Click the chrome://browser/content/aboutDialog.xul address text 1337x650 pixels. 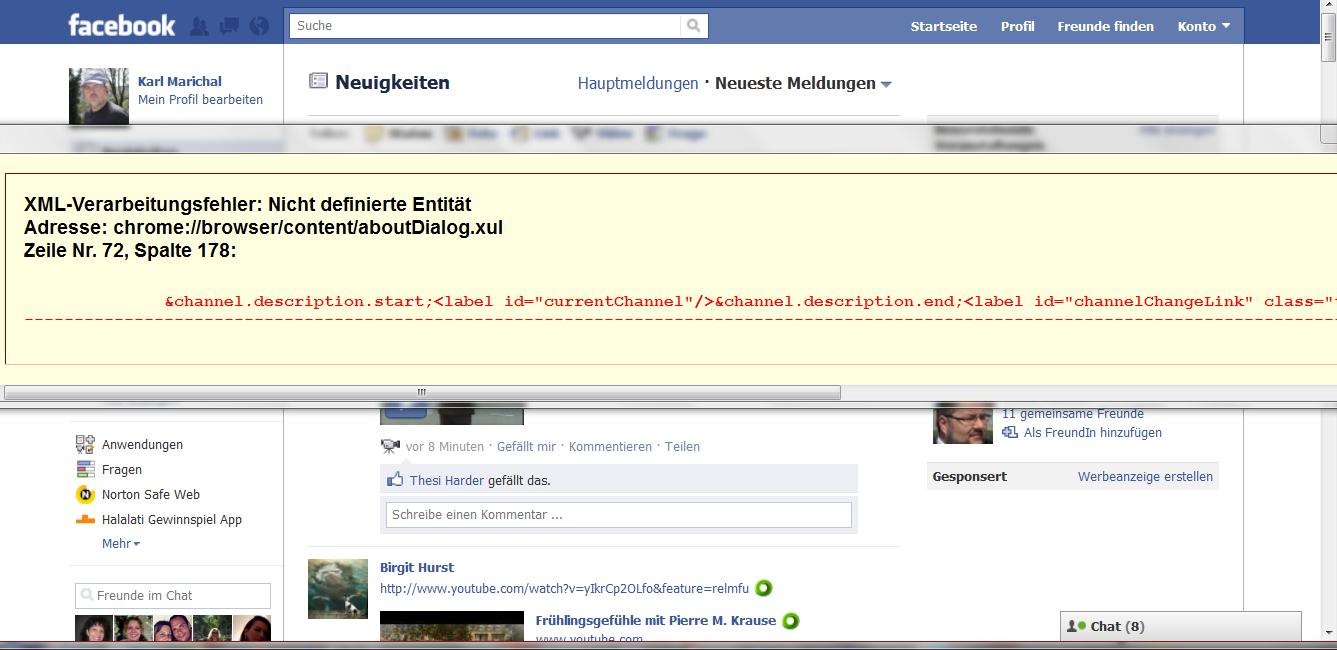308,227
